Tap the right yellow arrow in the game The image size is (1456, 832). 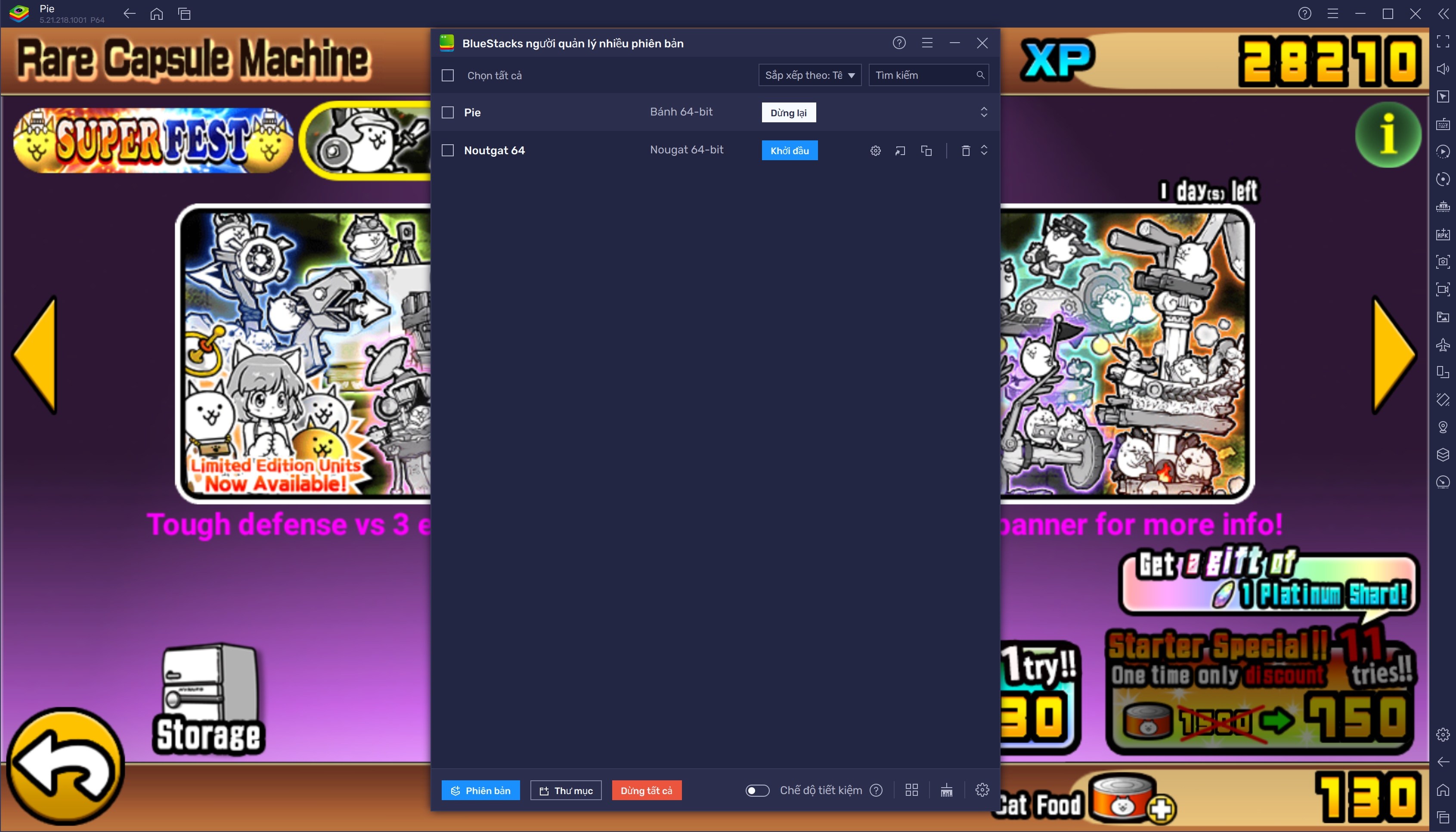coord(1394,355)
